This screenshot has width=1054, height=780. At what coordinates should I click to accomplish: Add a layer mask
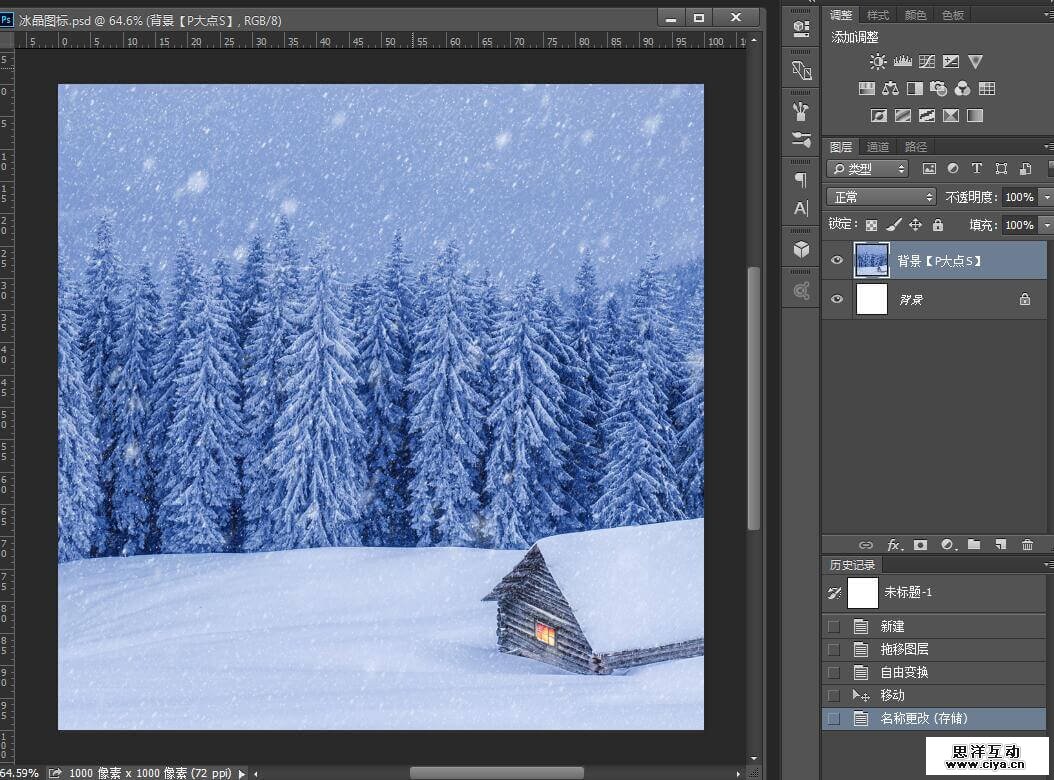tap(920, 545)
